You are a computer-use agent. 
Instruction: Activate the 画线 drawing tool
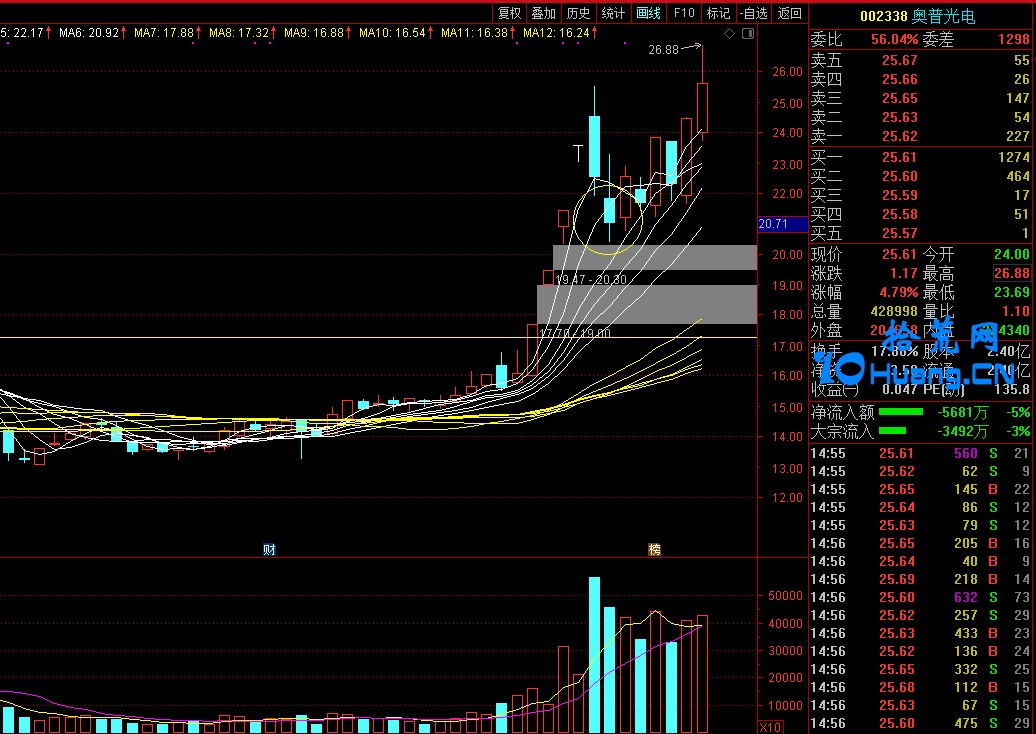pyautogui.click(x=648, y=13)
